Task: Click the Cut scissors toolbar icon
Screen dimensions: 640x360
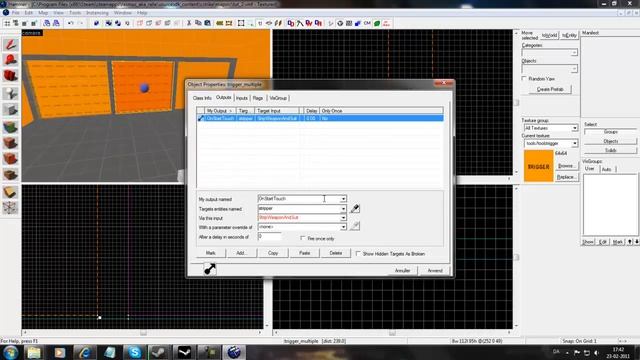Action: click(189, 23)
